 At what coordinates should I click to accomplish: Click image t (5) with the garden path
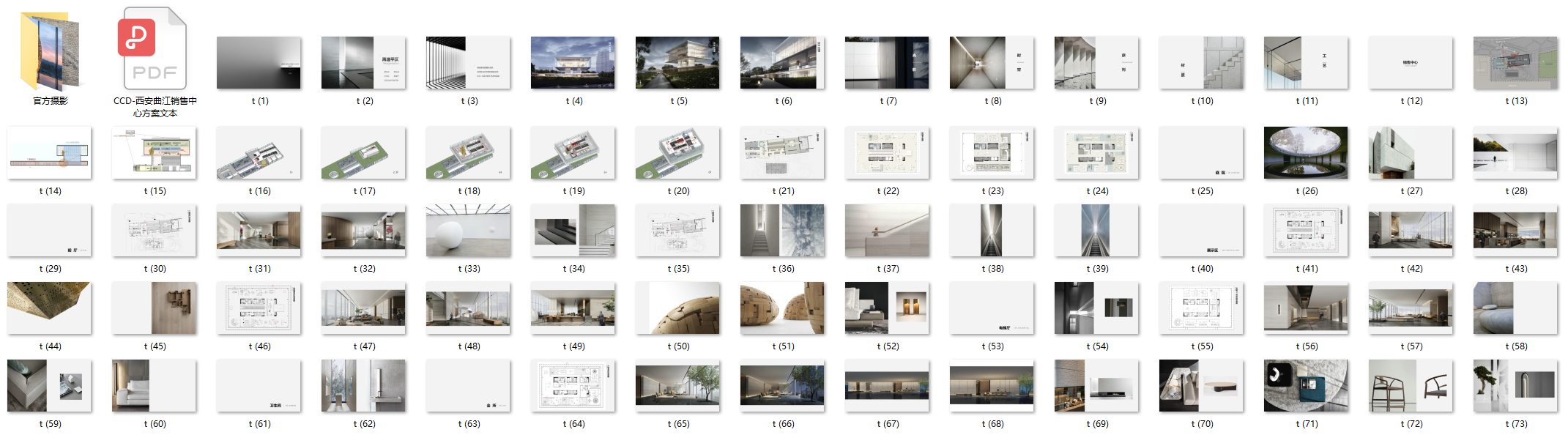coord(677,63)
